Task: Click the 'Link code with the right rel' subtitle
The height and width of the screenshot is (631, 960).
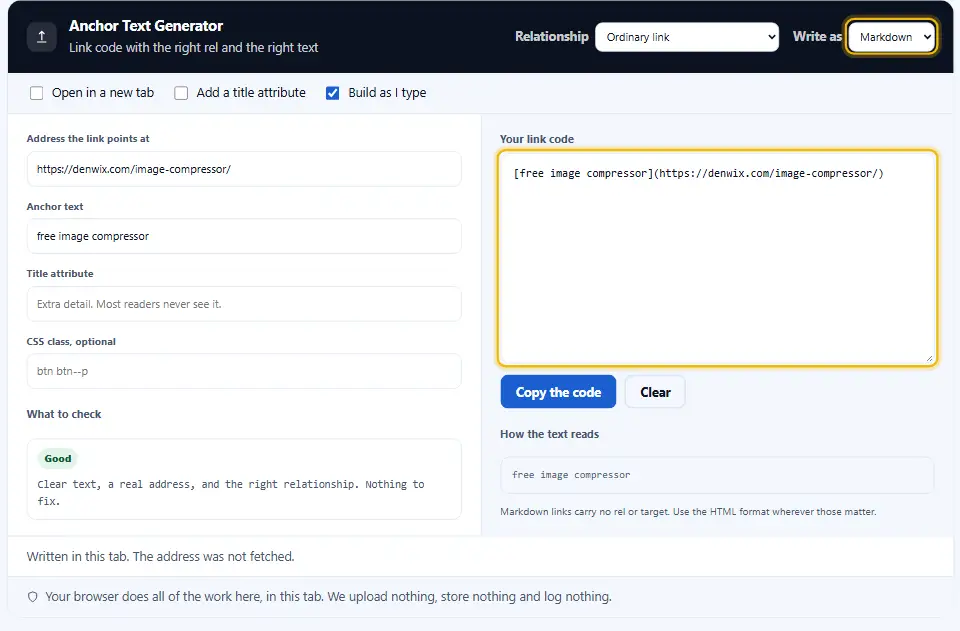Action: pos(193,48)
